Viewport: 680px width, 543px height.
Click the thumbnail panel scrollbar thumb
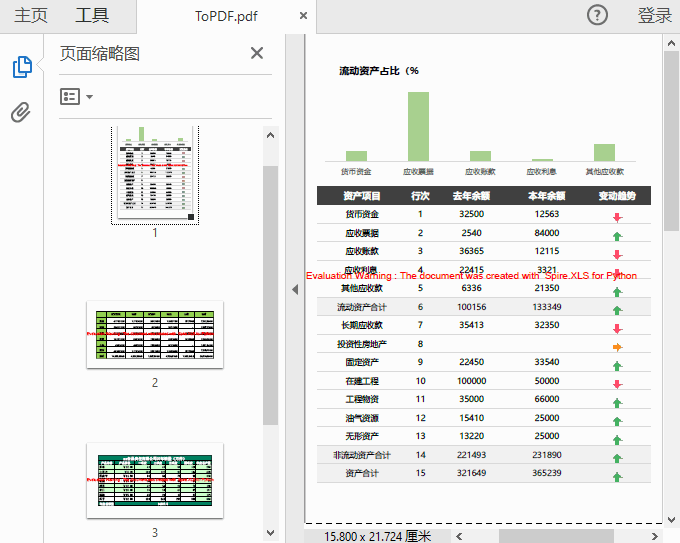click(x=271, y=295)
